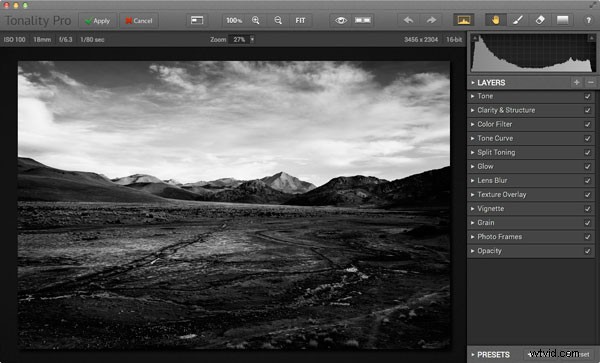The image size is (600, 363).
Task: Click the undo arrow
Action: [408, 20]
